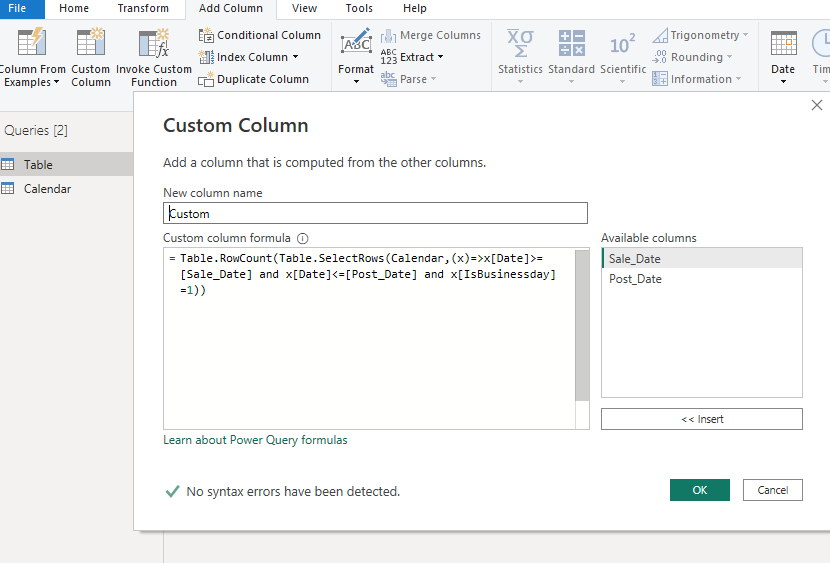Expand the Date dropdown arrow
Image resolution: width=830 pixels, height=563 pixels.
(x=783, y=81)
